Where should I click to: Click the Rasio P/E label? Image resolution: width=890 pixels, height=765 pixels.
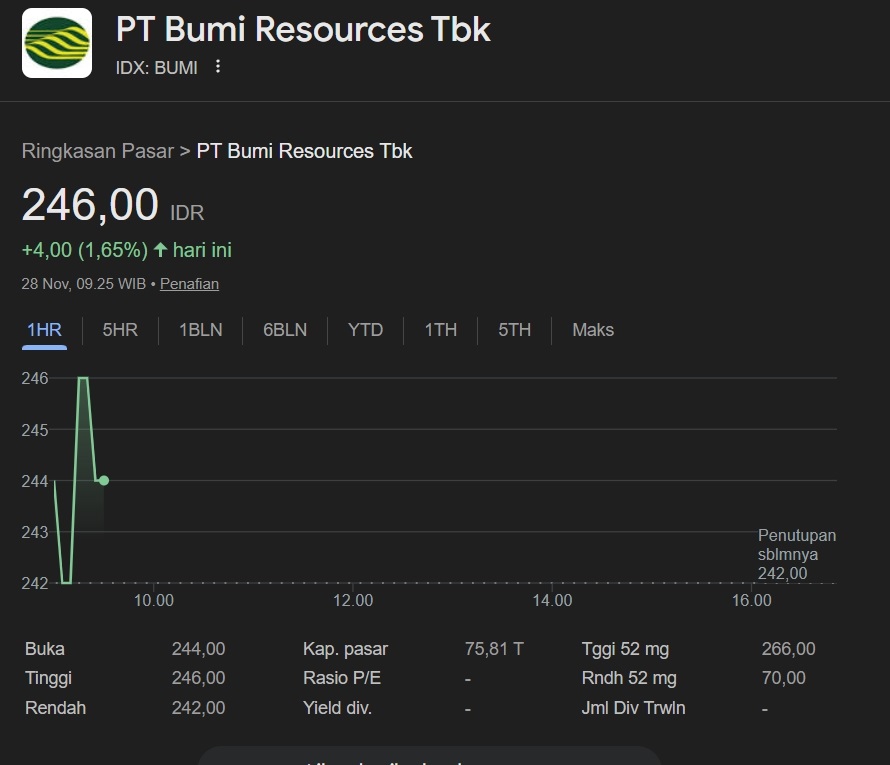342,678
